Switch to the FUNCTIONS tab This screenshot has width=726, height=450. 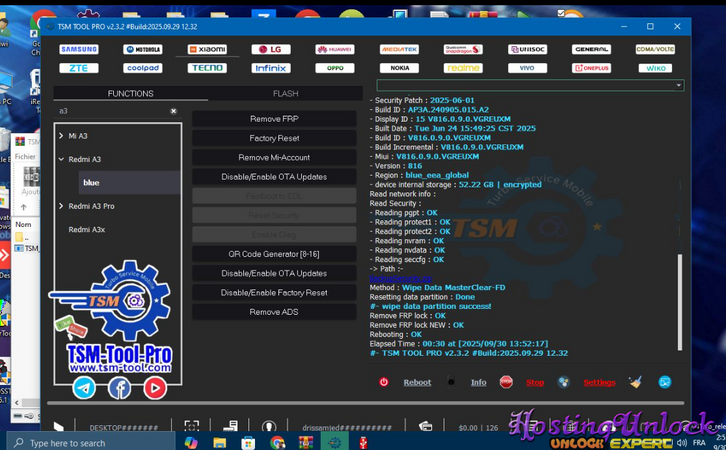click(x=130, y=94)
